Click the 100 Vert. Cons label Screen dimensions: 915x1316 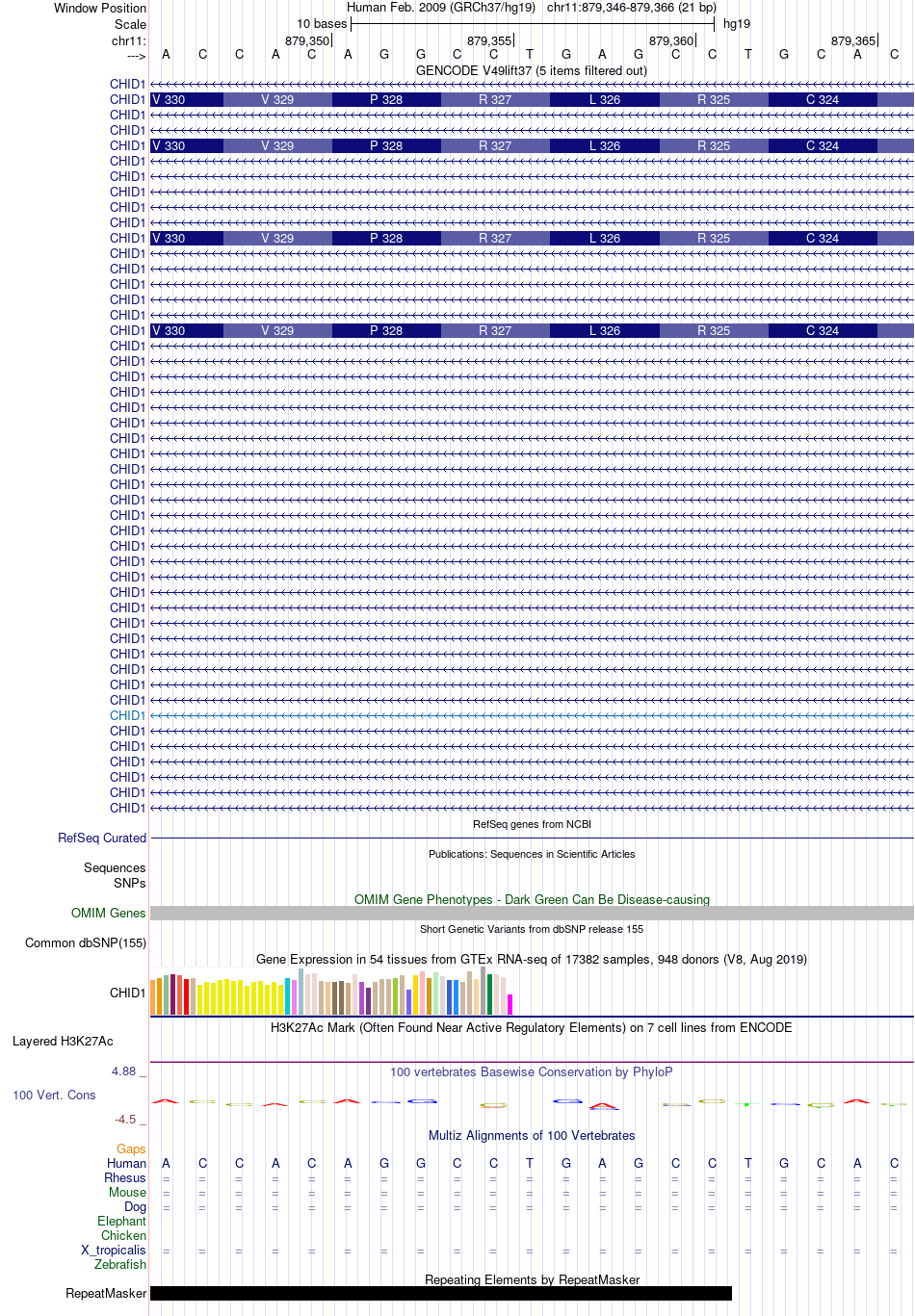tap(54, 1096)
